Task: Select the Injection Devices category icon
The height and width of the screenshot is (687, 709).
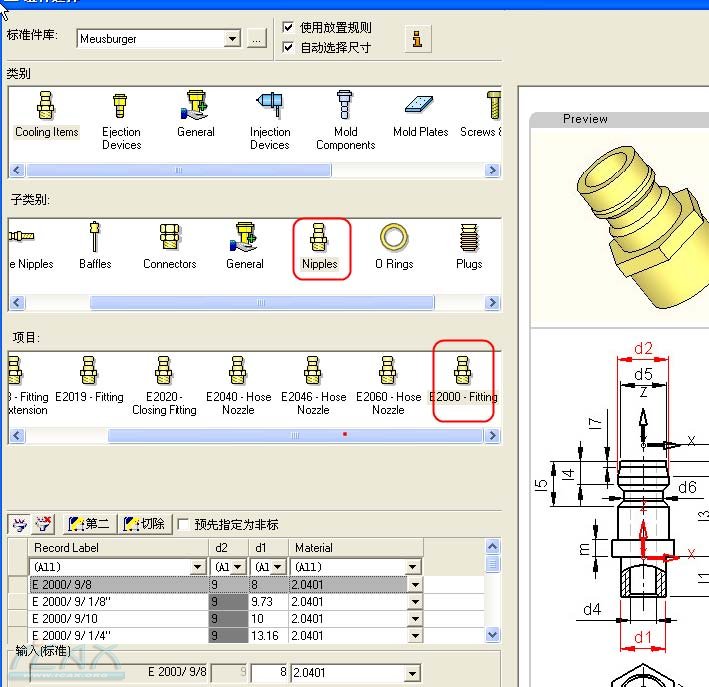Action: 269,119
